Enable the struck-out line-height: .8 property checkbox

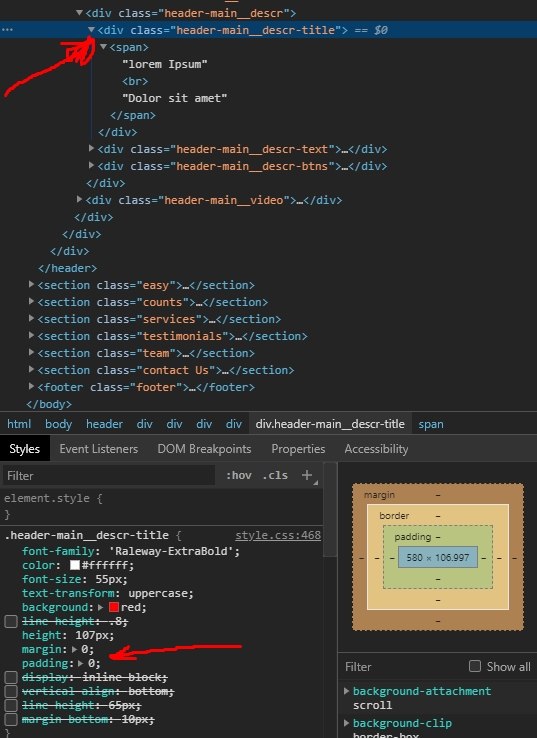coord(11,621)
